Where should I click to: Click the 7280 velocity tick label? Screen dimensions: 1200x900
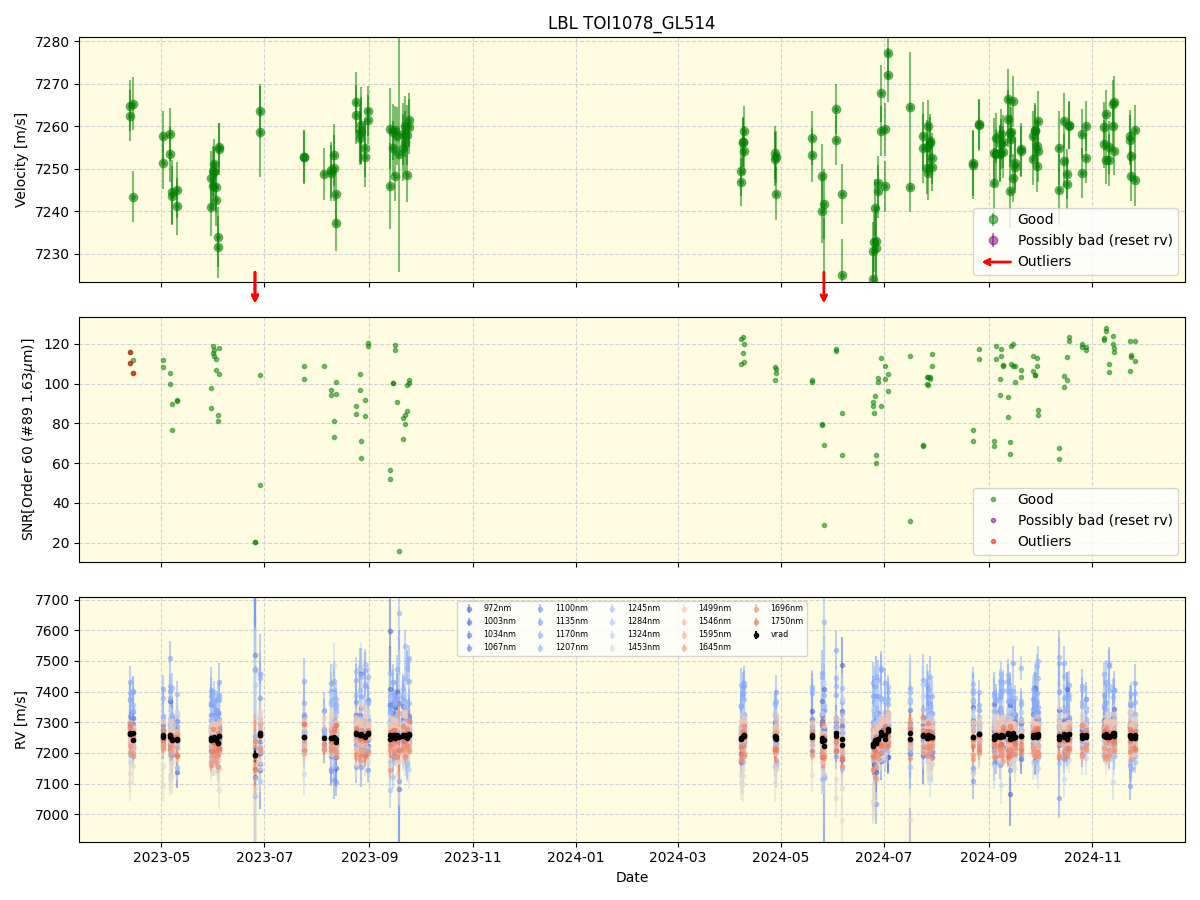click(x=54, y=42)
